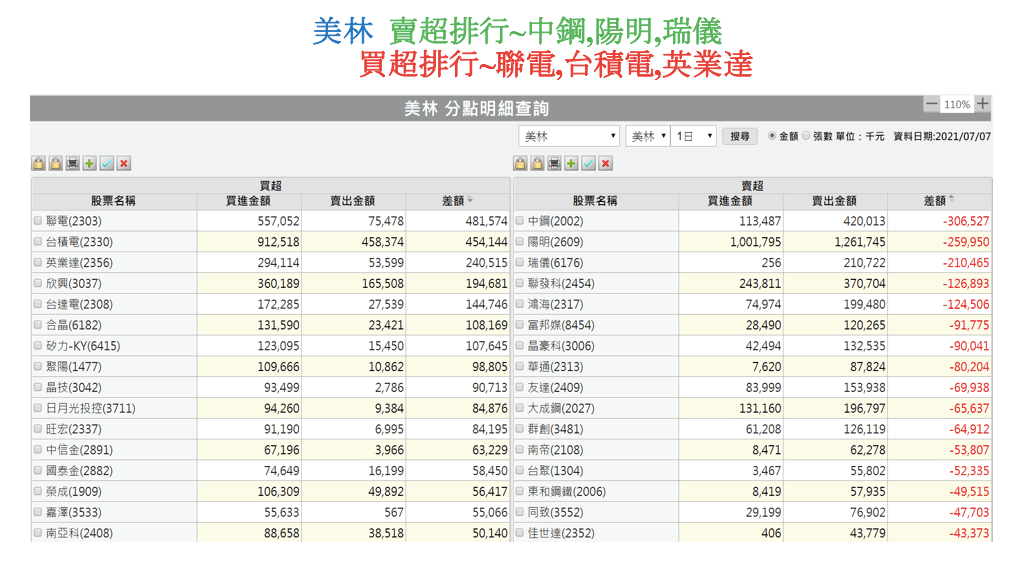
Task: Sort the 買超 table by 差額 column
Action: pyautogui.click(x=457, y=201)
